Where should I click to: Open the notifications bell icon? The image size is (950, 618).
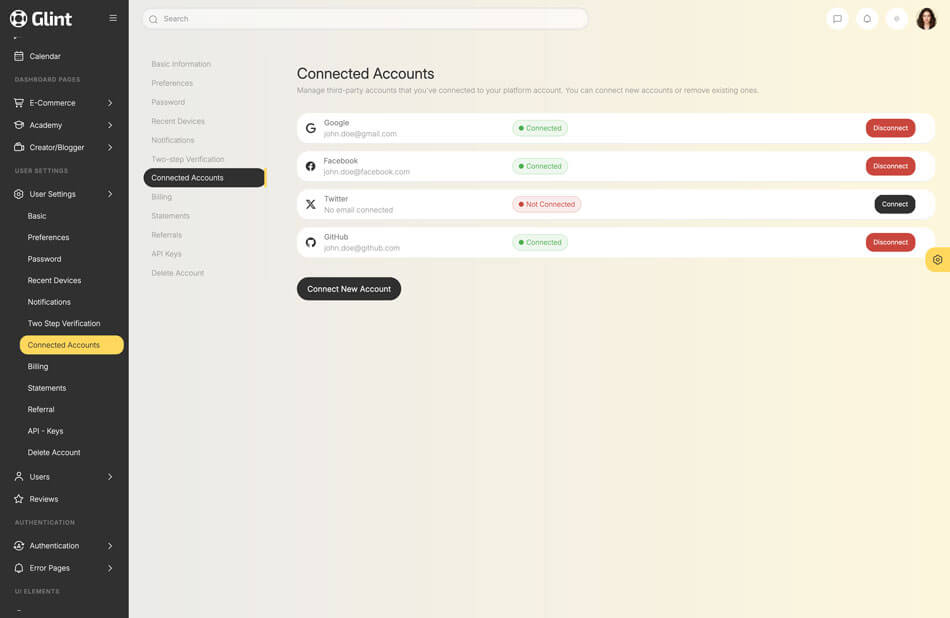point(867,19)
